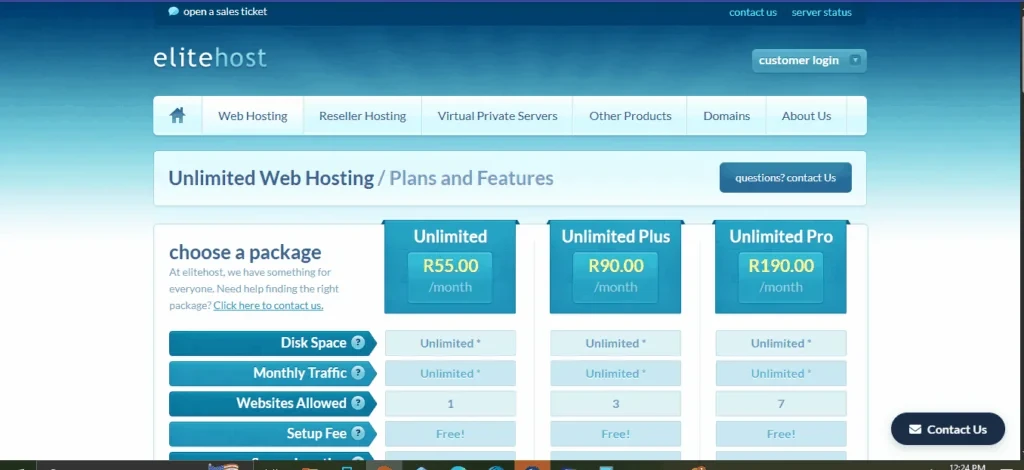1024x470 pixels.
Task: Click envelope icon on Contact Us widget
Action: click(x=915, y=429)
